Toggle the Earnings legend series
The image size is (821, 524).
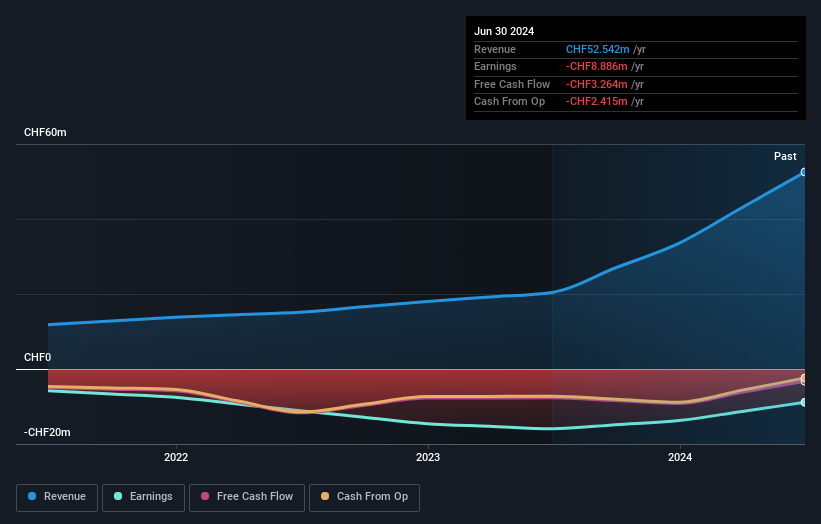coord(143,497)
